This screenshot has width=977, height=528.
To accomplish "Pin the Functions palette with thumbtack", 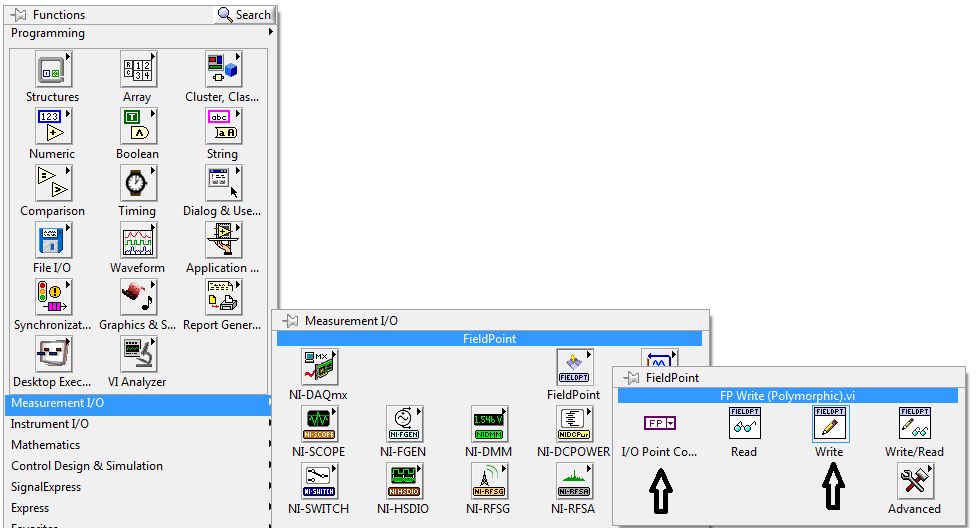I will (x=19, y=14).
